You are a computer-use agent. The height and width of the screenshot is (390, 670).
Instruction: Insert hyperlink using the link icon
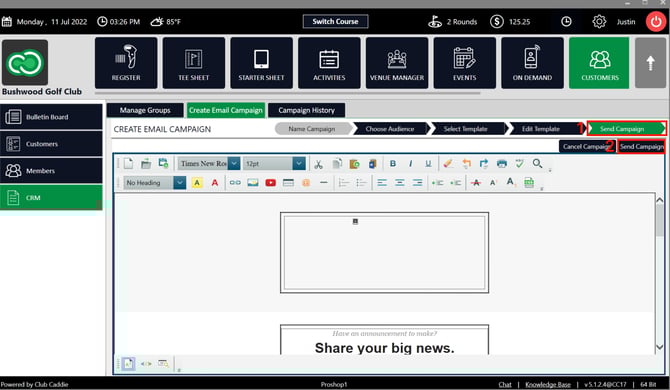235,183
